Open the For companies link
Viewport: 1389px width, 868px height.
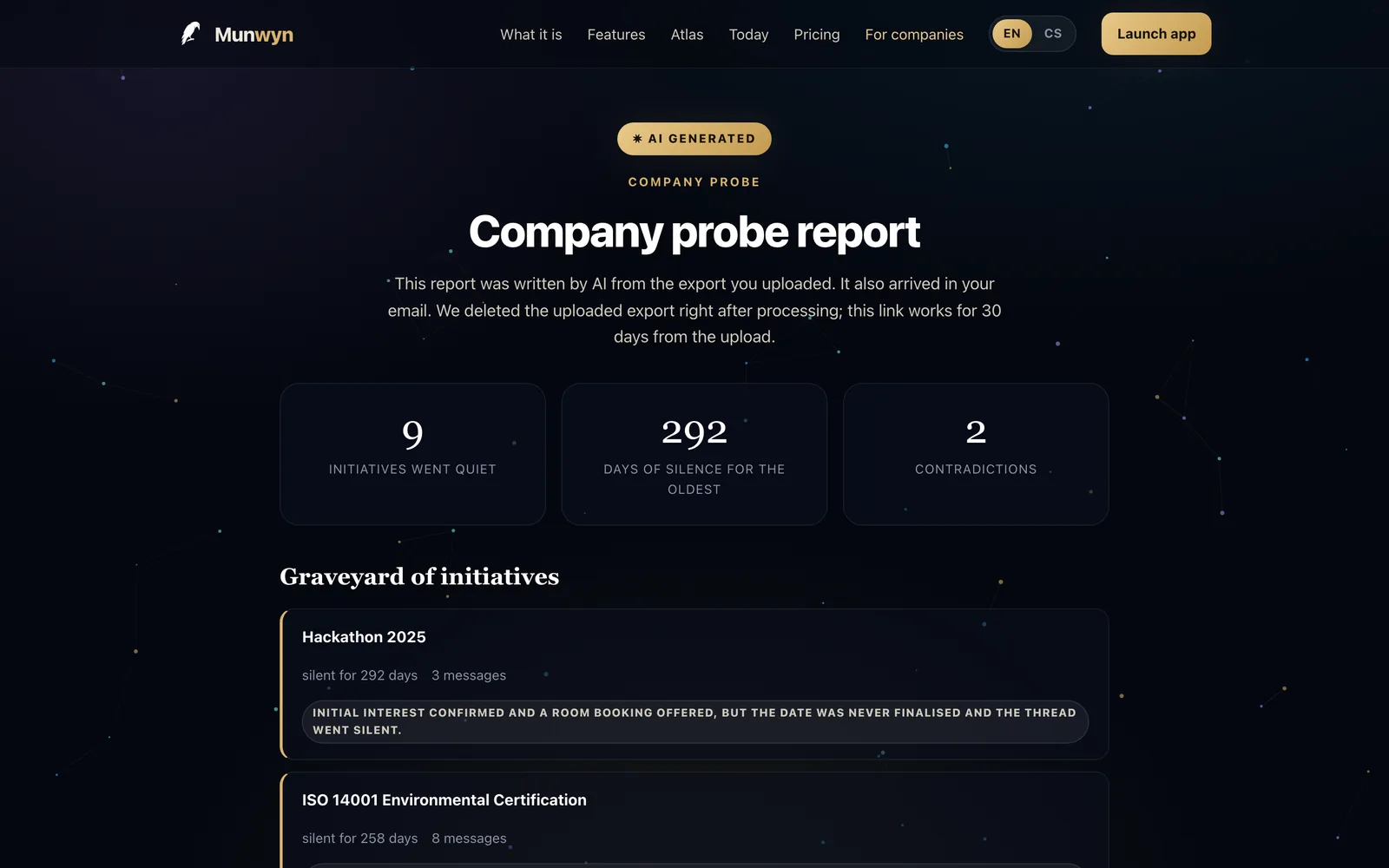click(914, 35)
